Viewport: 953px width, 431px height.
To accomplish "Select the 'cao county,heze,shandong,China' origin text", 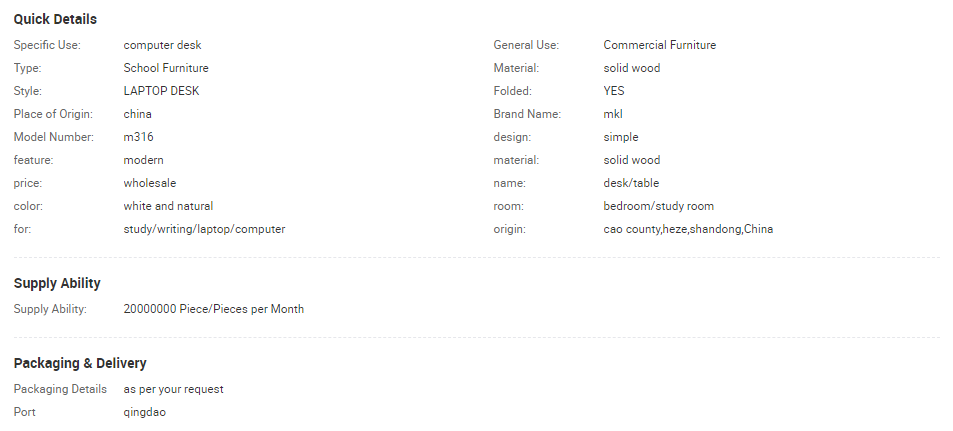I will [688, 229].
